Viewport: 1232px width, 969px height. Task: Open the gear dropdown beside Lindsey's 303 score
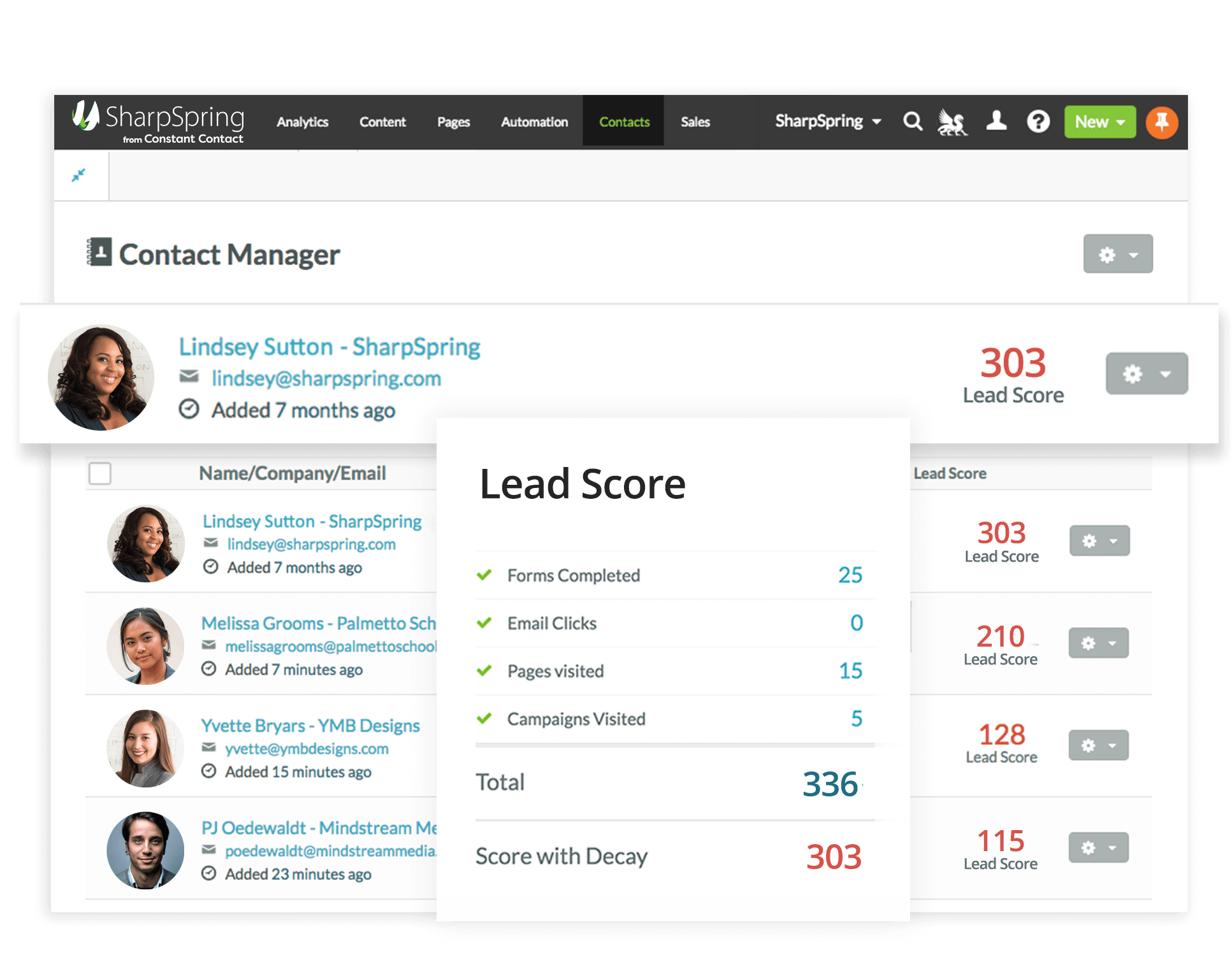(x=1146, y=374)
